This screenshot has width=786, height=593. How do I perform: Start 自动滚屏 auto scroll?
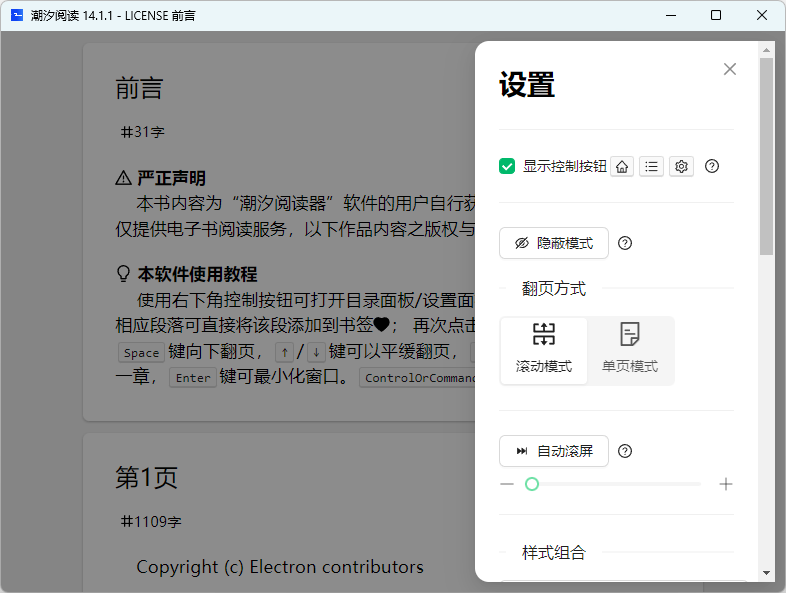[x=554, y=451]
